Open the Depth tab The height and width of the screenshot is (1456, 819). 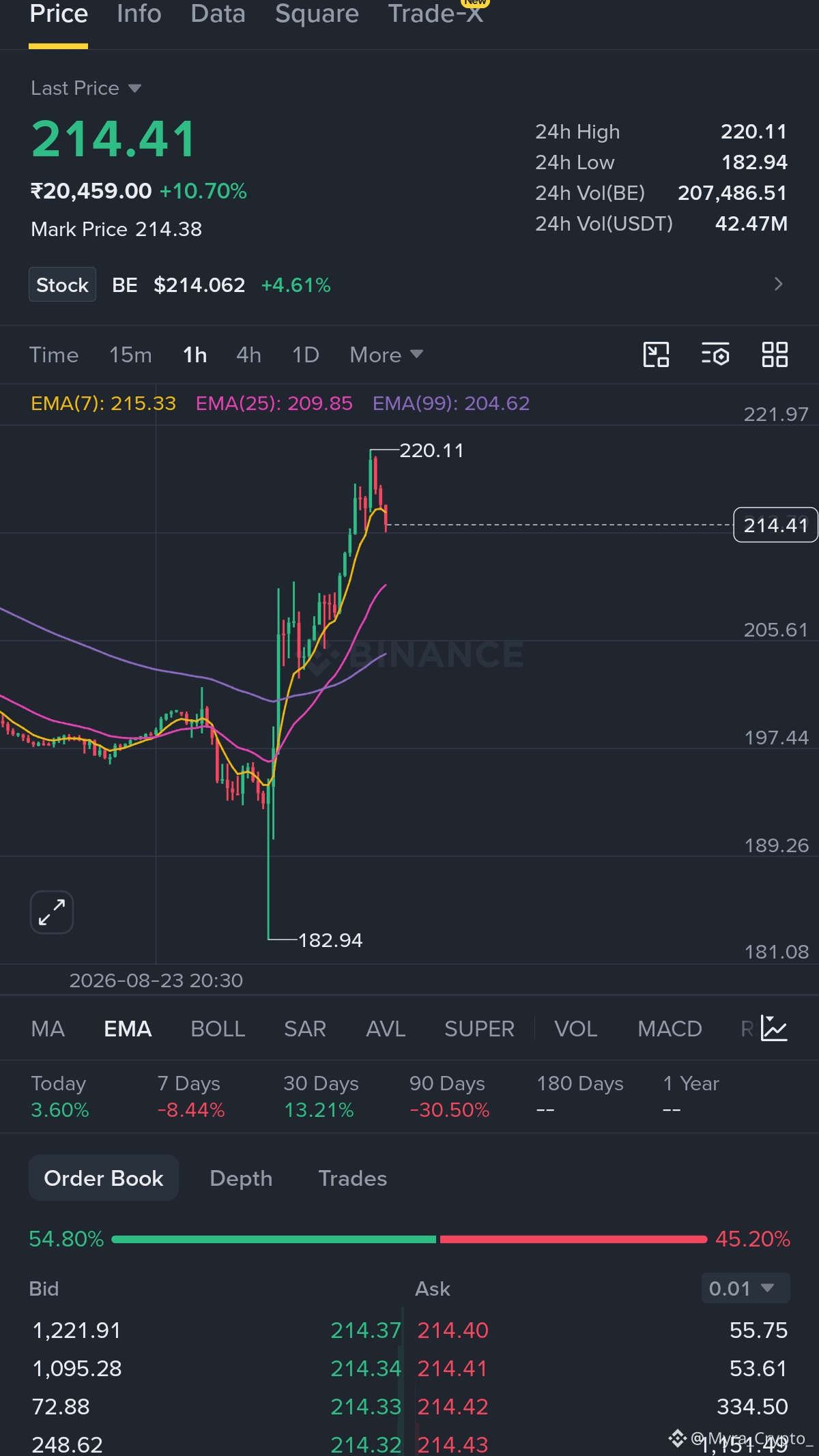[241, 1178]
